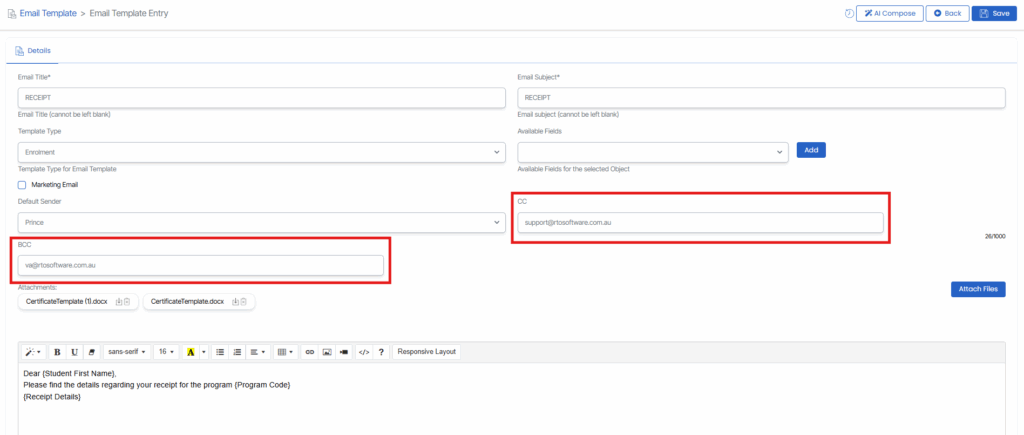
Task: Click the yellow text highlight color button
Action: (191, 352)
